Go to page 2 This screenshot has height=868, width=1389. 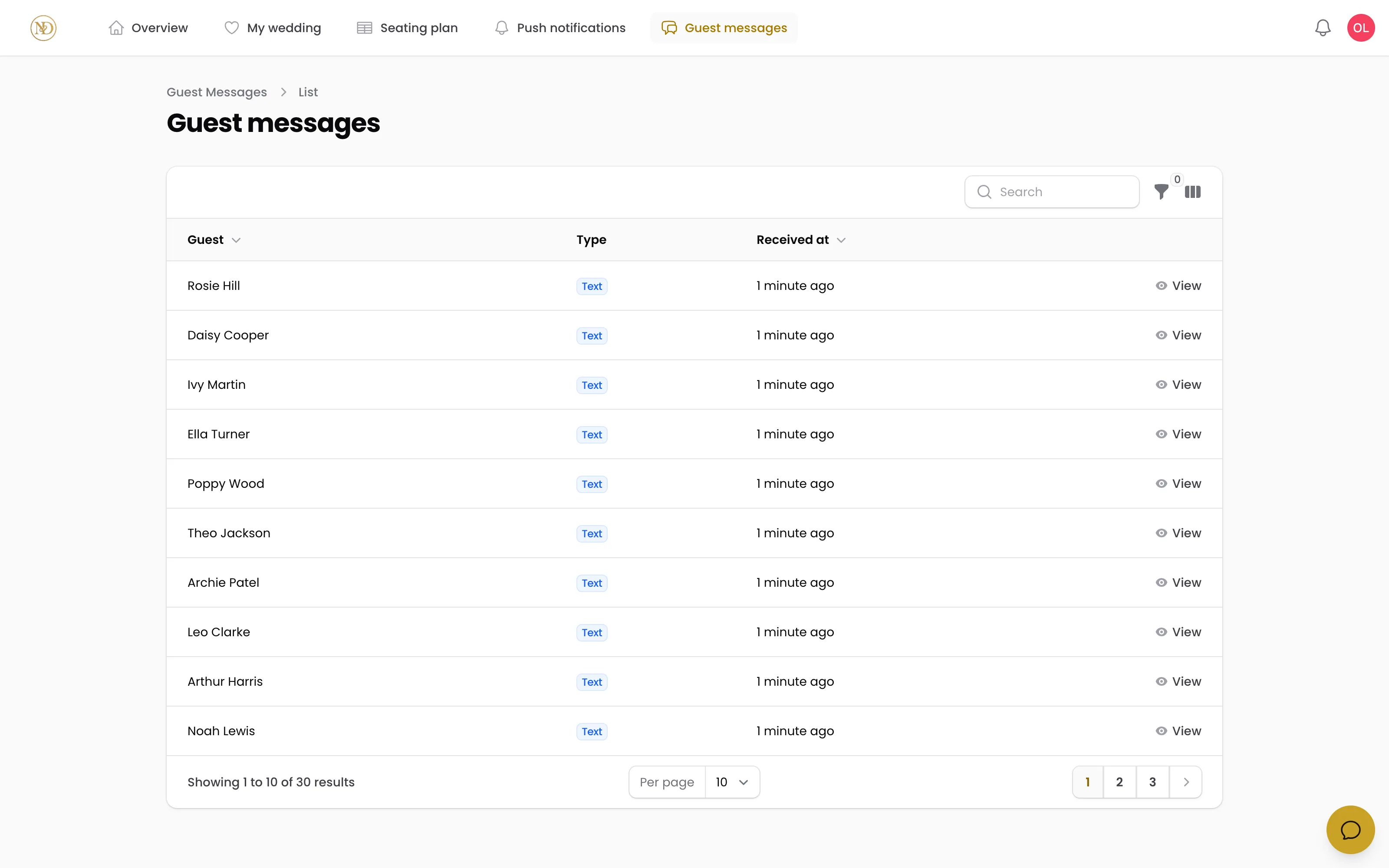[x=1119, y=782]
